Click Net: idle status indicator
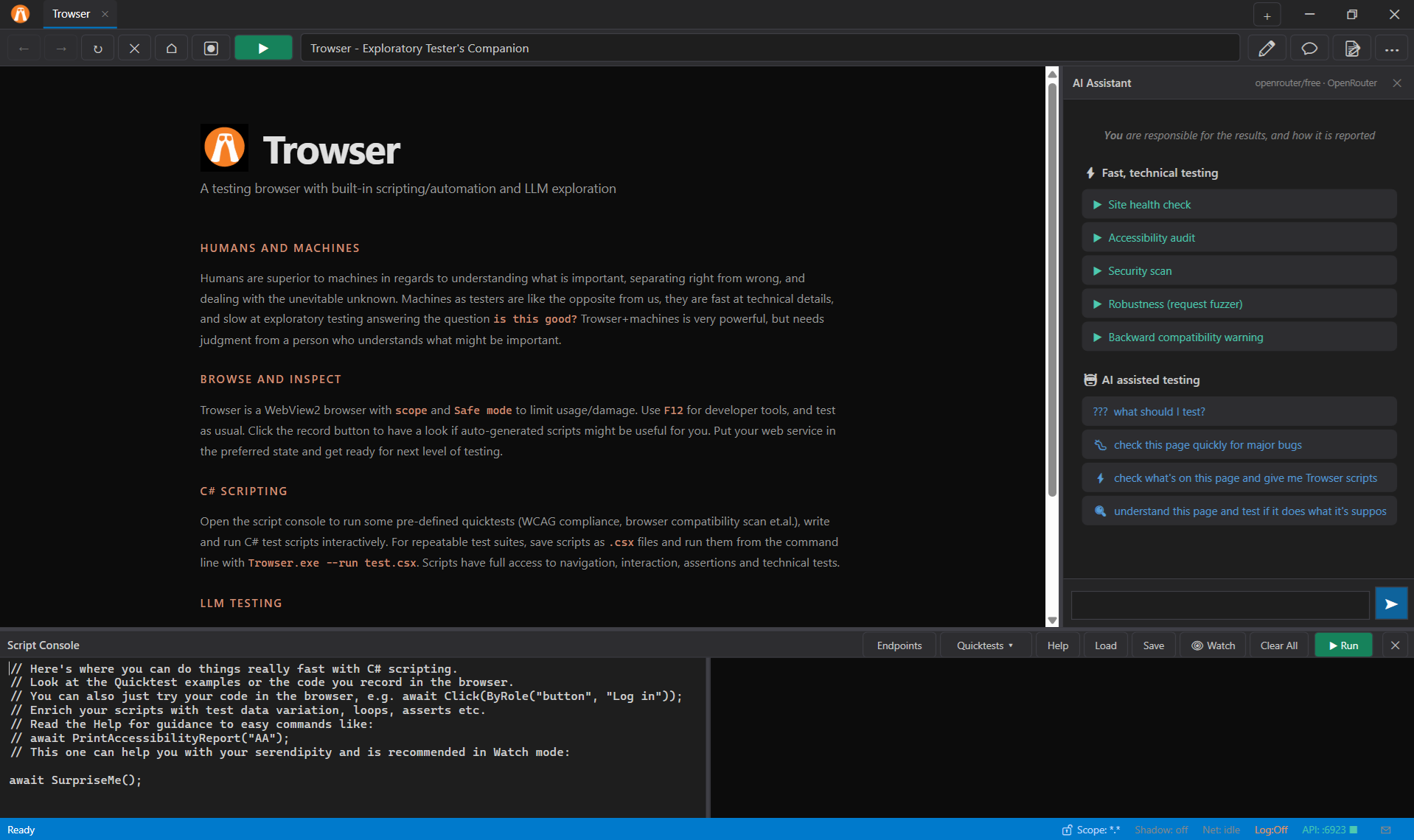The height and width of the screenshot is (840, 1414). [1221, 830]
